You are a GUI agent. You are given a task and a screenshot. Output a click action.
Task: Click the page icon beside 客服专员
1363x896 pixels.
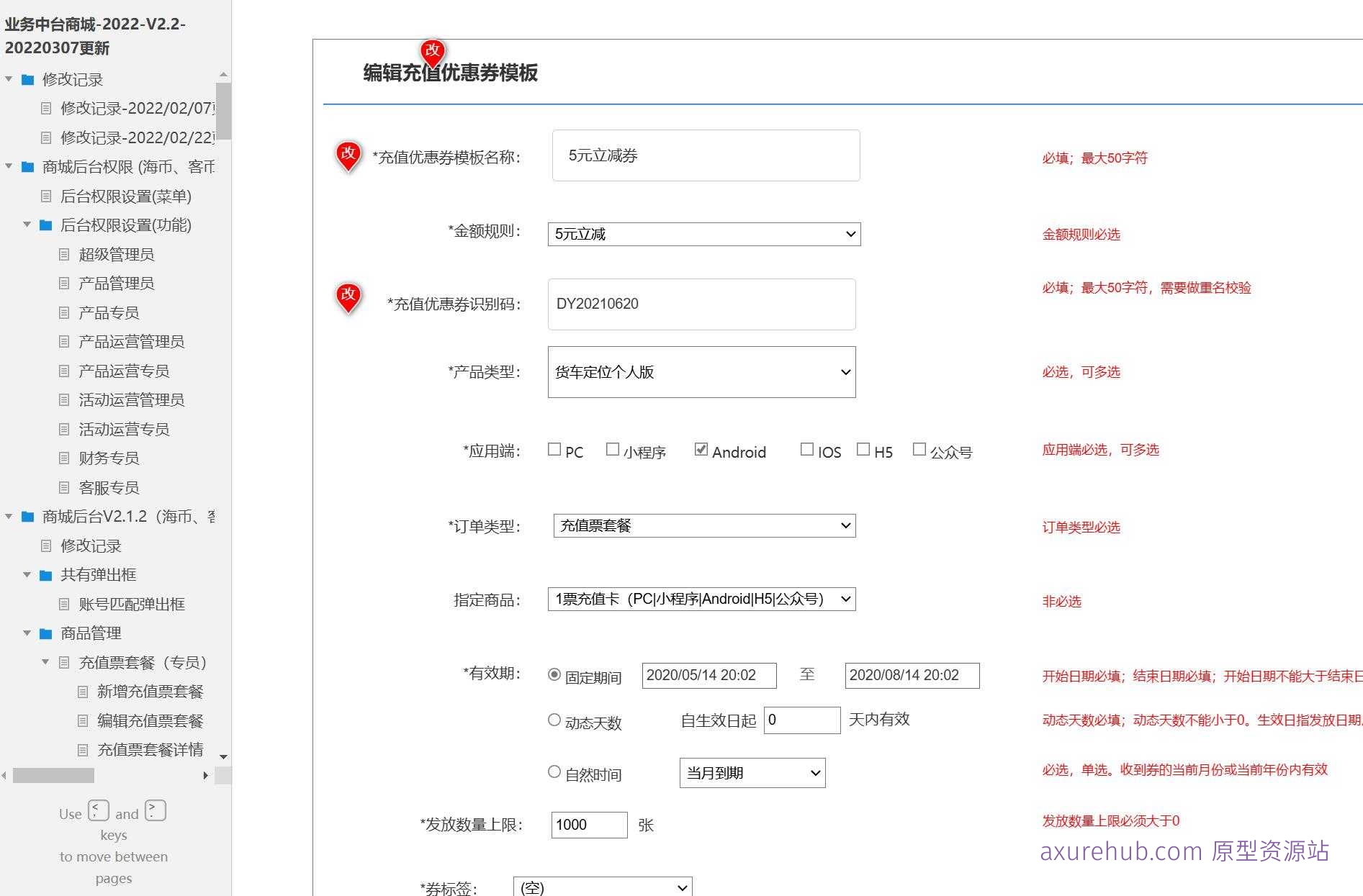point(65,487)
